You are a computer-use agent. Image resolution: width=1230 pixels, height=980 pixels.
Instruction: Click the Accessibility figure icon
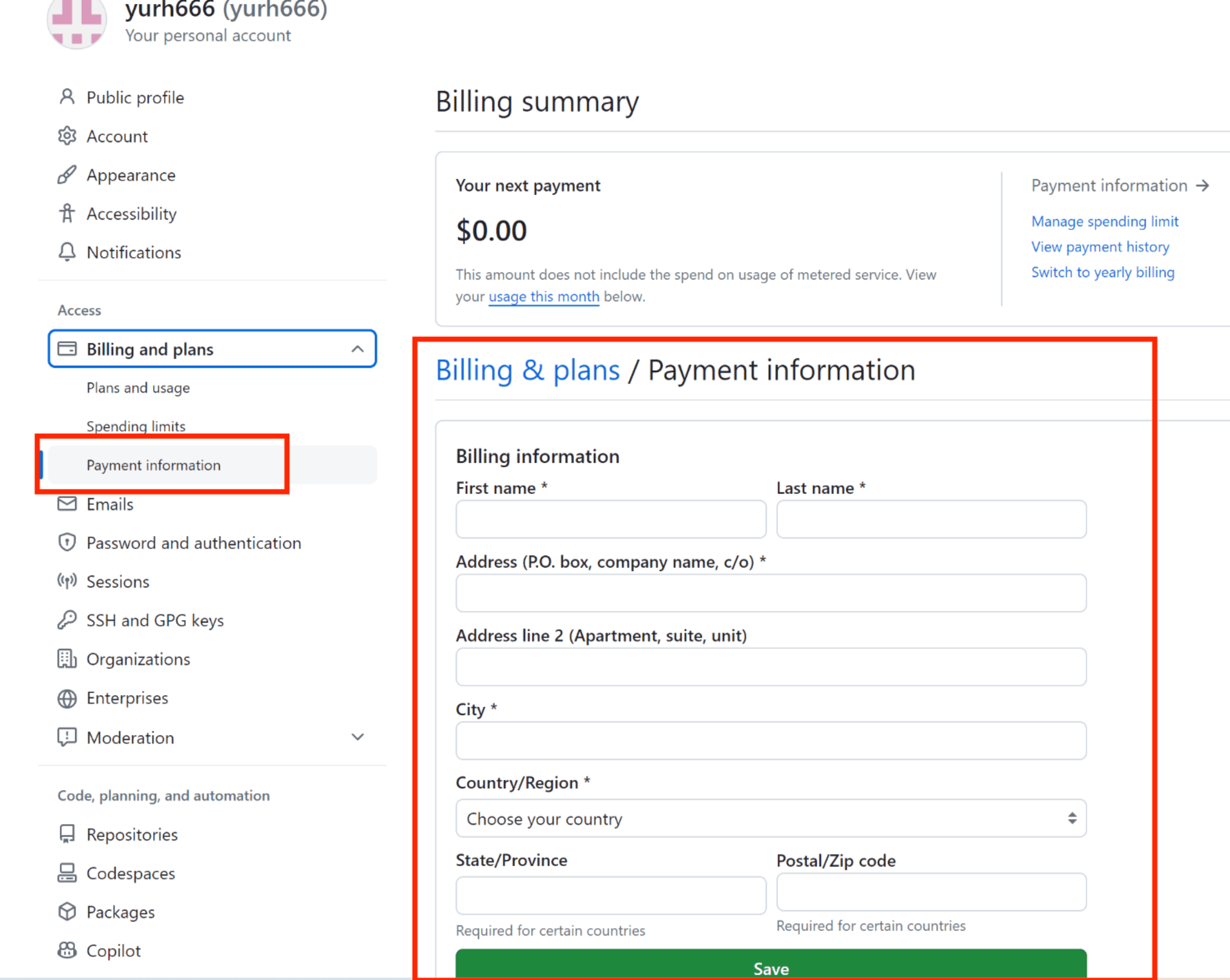pyautogui.click(x=67, y=214)
